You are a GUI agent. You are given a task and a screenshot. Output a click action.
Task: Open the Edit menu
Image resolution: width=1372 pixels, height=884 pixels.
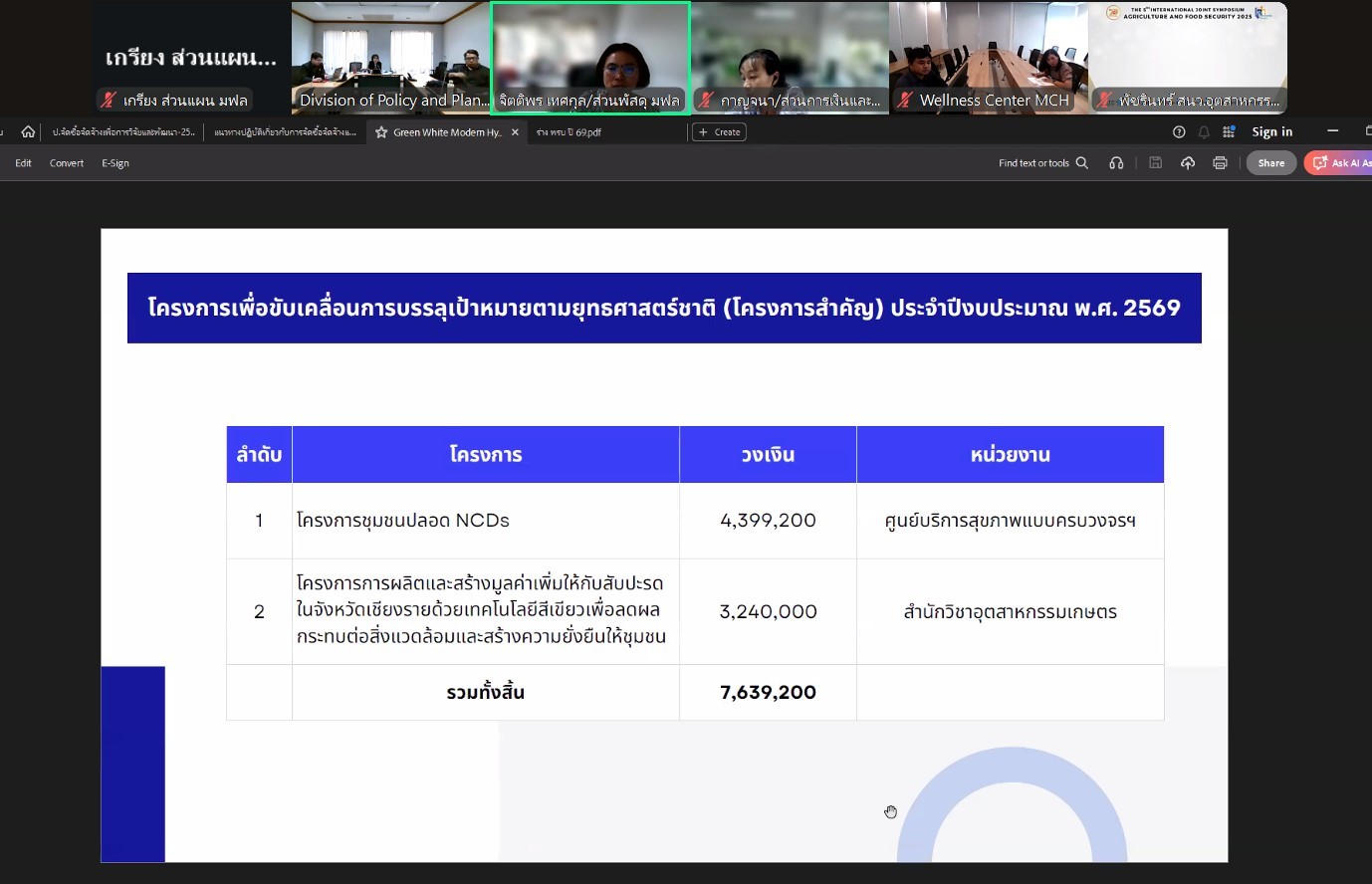tap(24, 163)
